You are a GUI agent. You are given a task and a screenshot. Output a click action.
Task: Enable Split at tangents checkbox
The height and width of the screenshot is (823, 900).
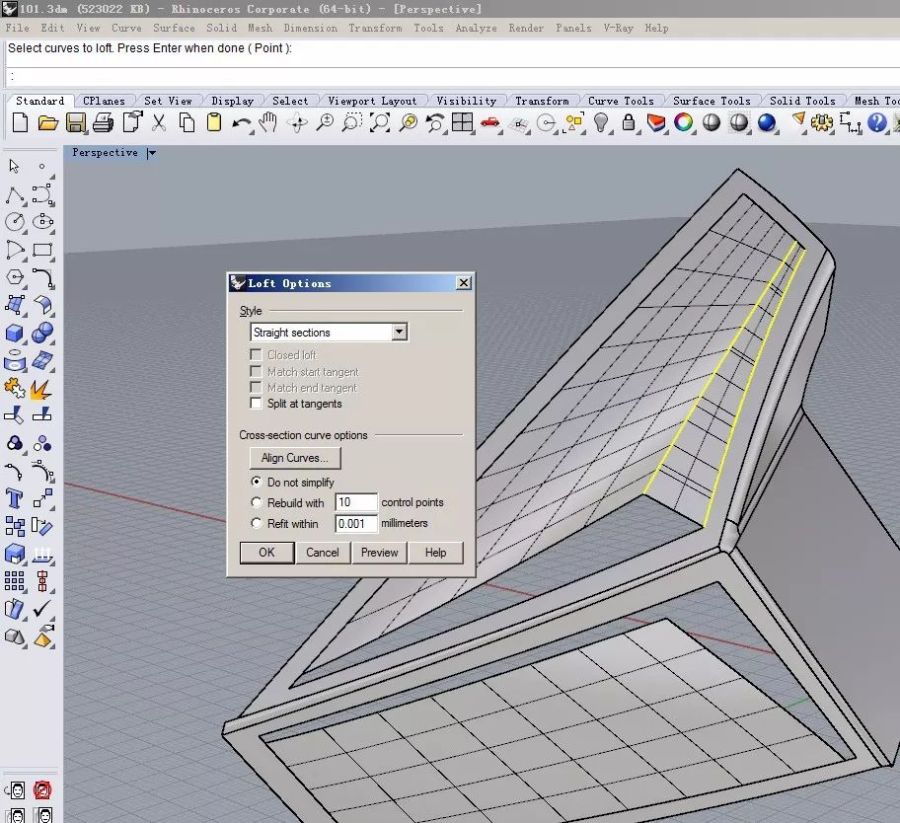[257, 404]
